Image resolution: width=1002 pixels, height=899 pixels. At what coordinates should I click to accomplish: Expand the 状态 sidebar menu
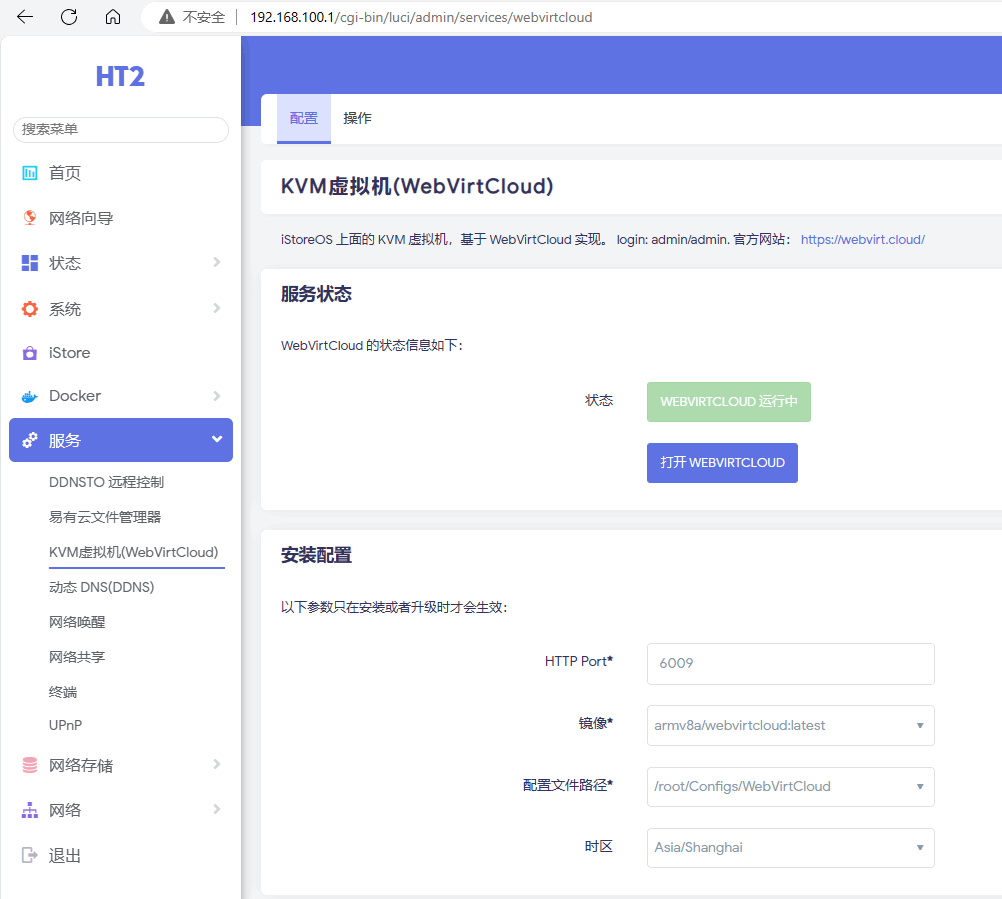coord(120,263)
